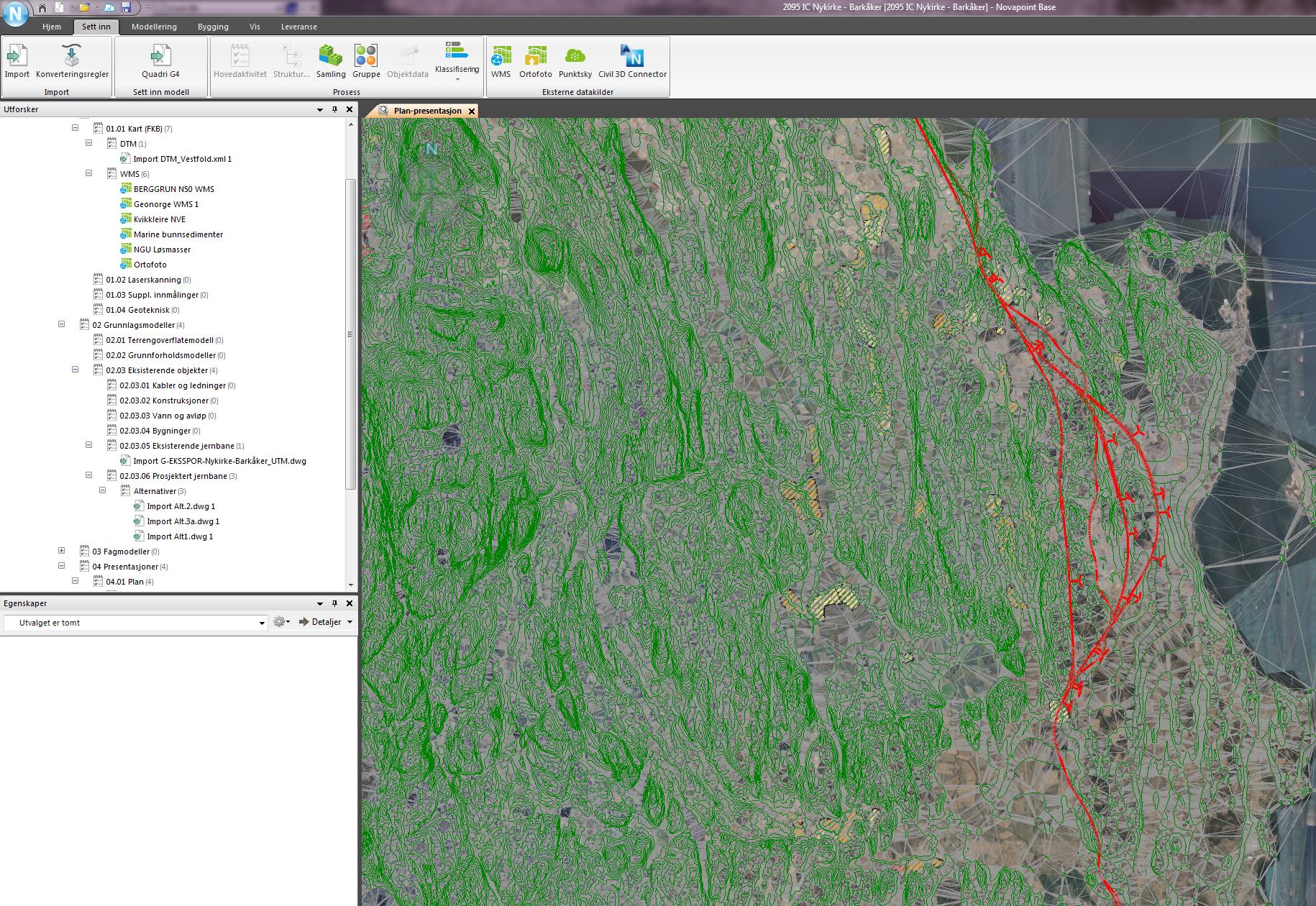Select 'NGU Løsmasser' row

[x=156, y=250]
